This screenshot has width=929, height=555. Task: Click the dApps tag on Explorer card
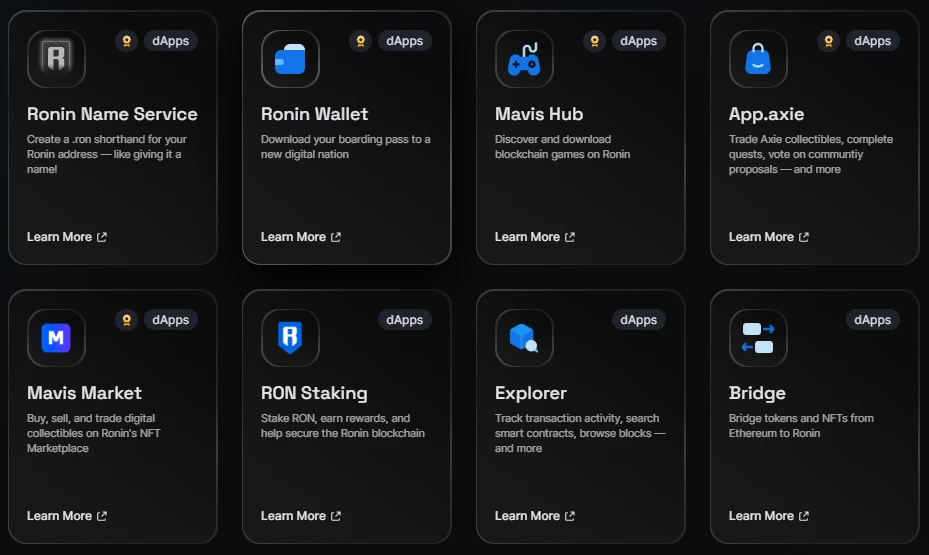tap(638, 320)
